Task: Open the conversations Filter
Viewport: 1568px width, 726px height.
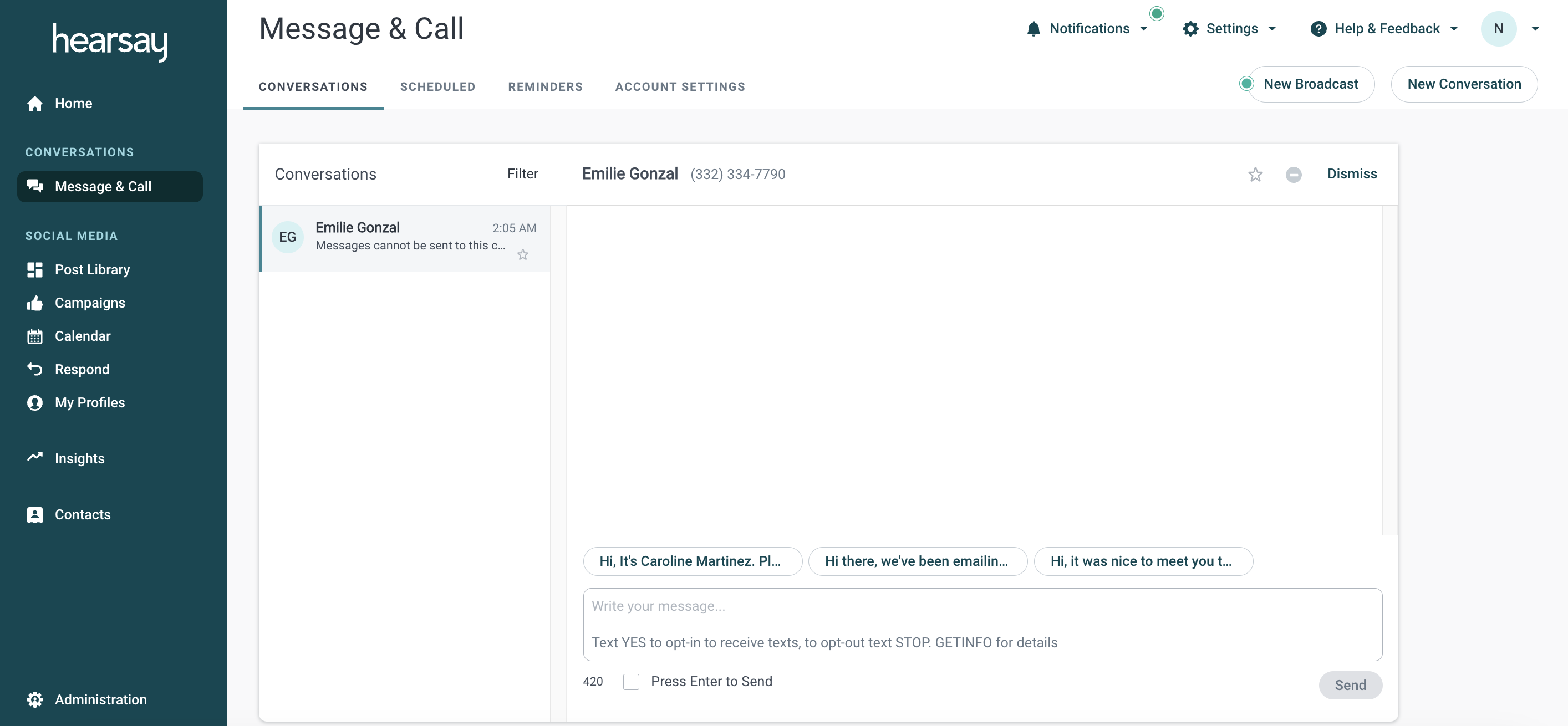Action: pos(522,174)
